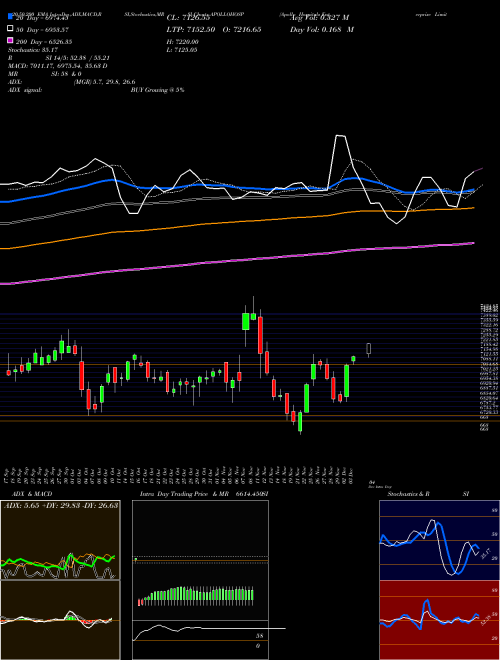Click the latest hollow white candlestick
500x660 pixels.
point(369,349)
